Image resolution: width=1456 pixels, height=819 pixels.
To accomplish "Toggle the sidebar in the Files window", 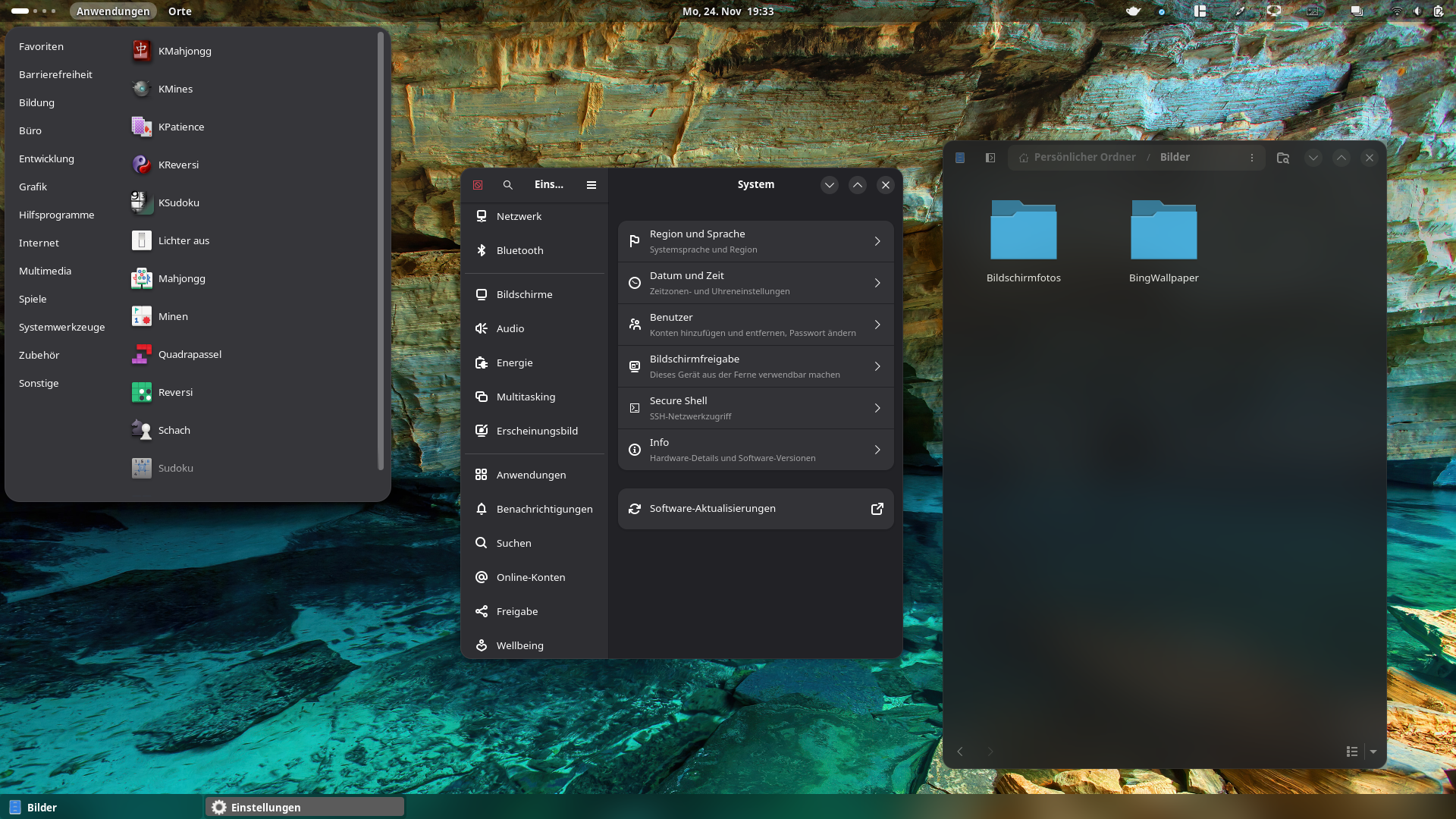I will pos(990,158).
